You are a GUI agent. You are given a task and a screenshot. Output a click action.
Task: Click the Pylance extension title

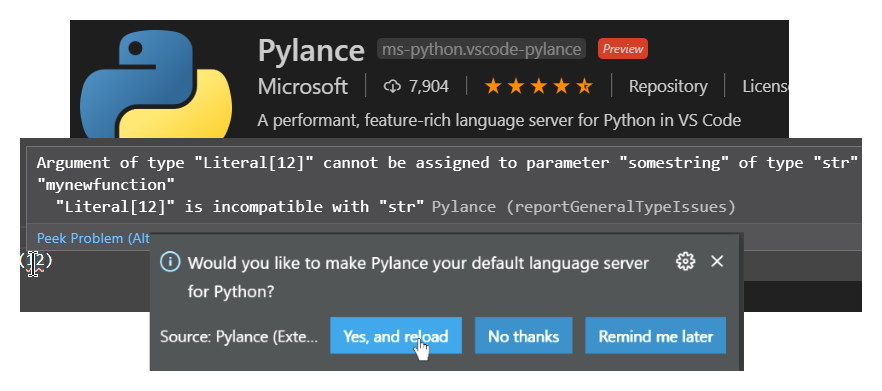point(311,51)
